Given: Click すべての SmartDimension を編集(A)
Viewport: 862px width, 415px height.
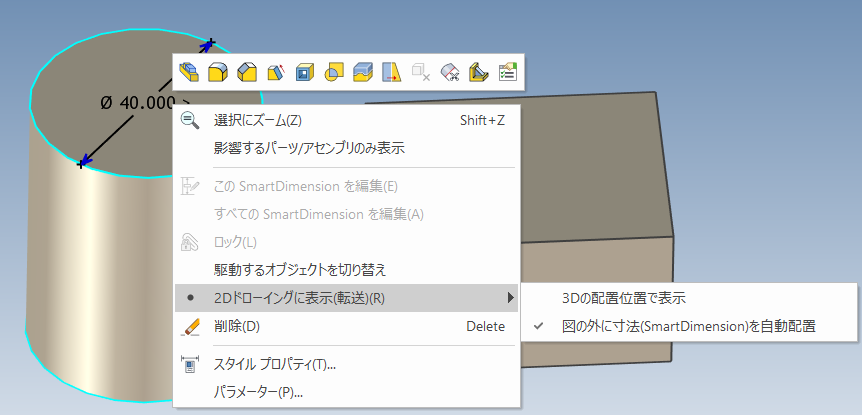Looking at the screenshot, I should point(346,214).
